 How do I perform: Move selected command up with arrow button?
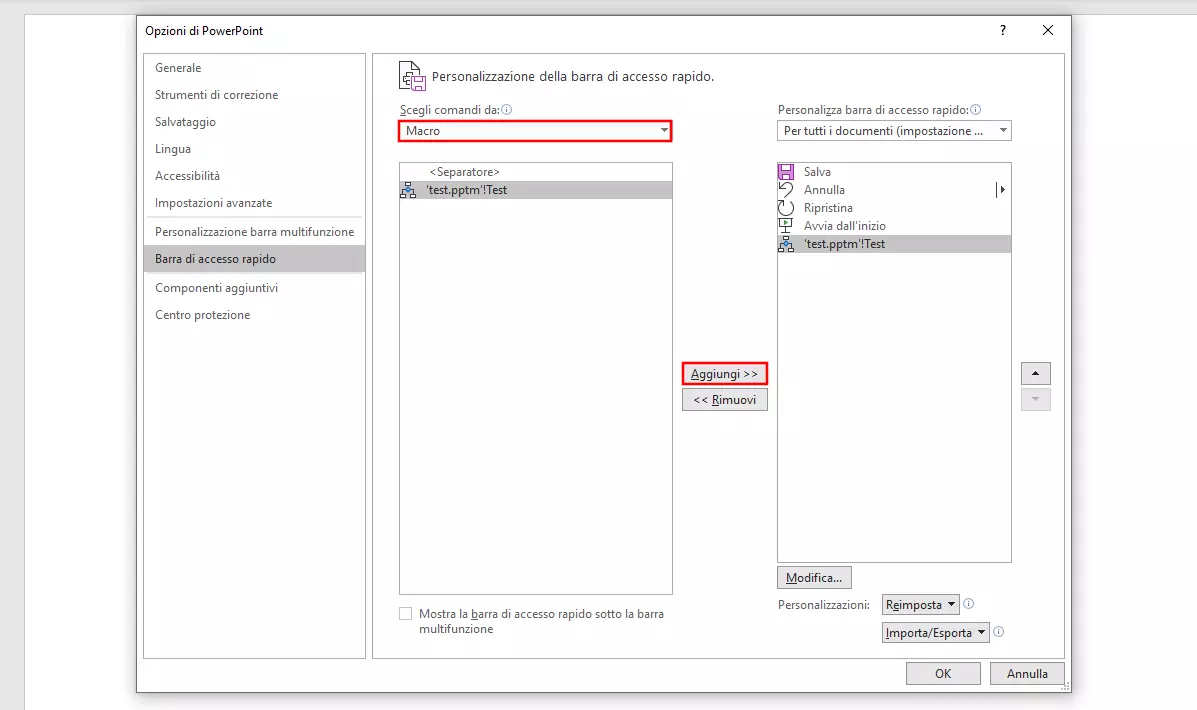[1036, 373]
